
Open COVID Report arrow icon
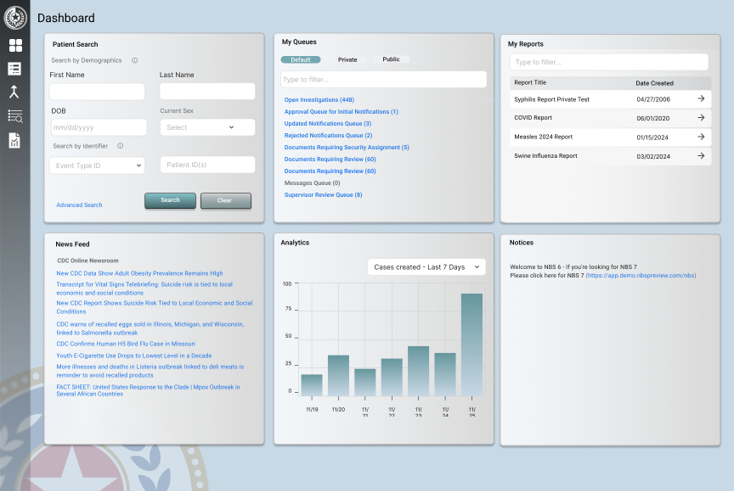(701, 118)
